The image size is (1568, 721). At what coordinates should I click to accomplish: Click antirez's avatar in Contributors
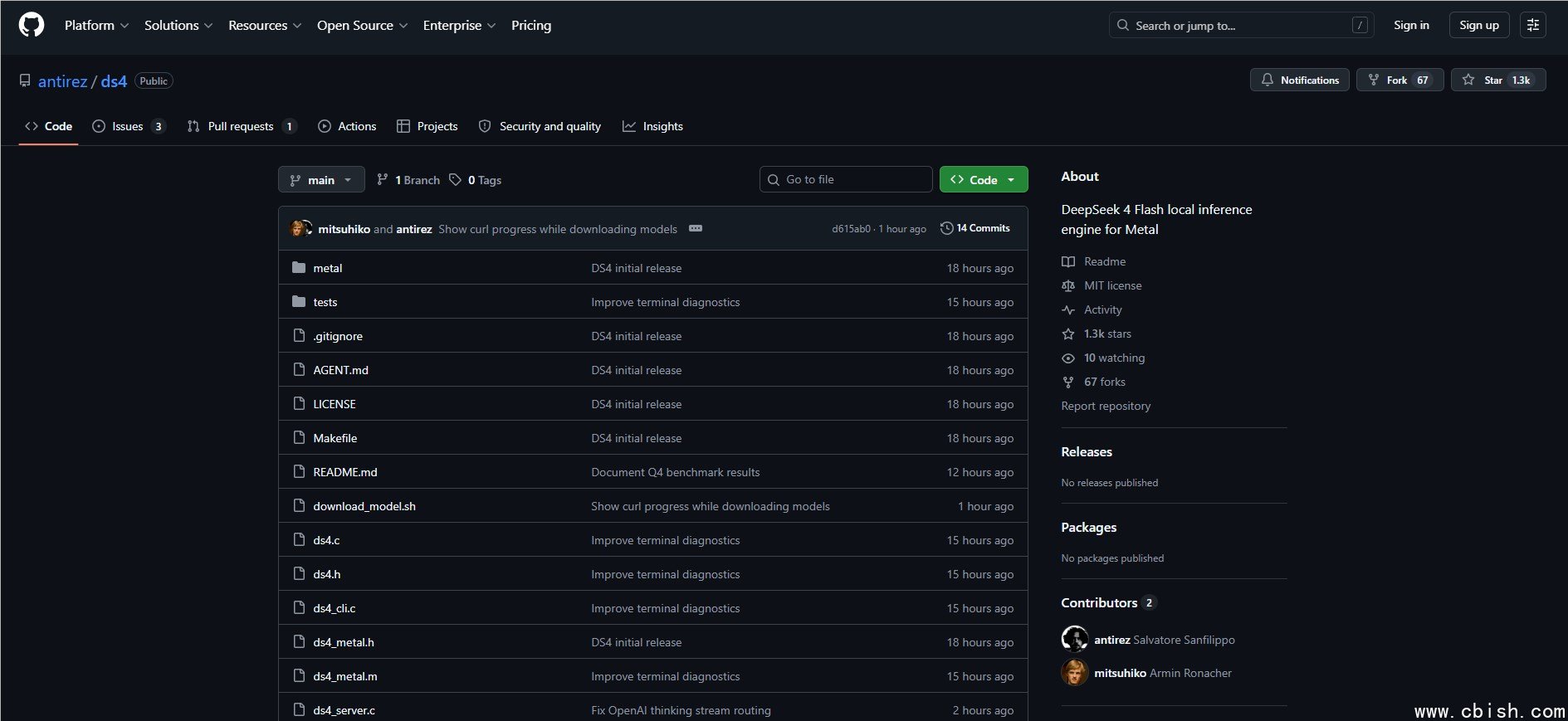[x=1074, y=640]
